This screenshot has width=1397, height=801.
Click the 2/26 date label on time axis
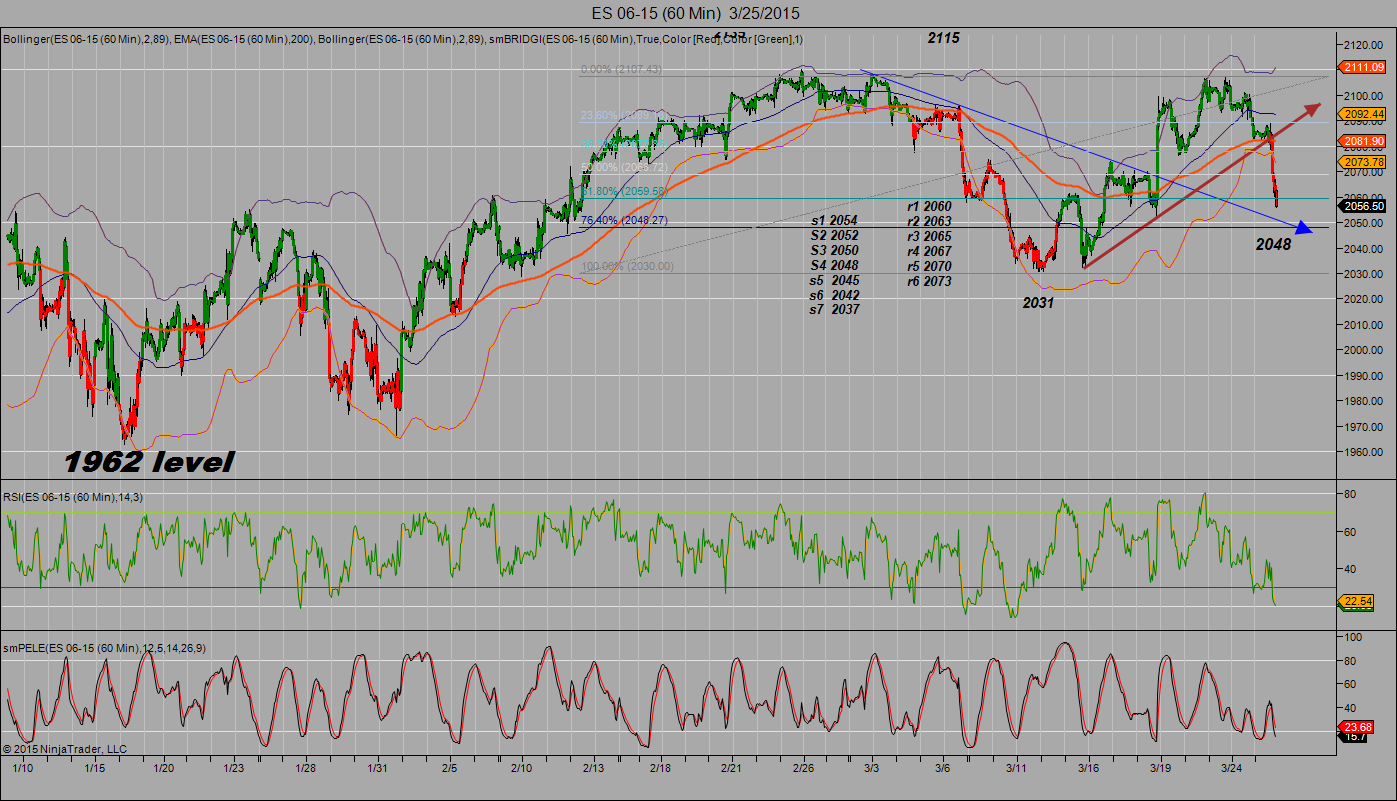pos(804,768)
